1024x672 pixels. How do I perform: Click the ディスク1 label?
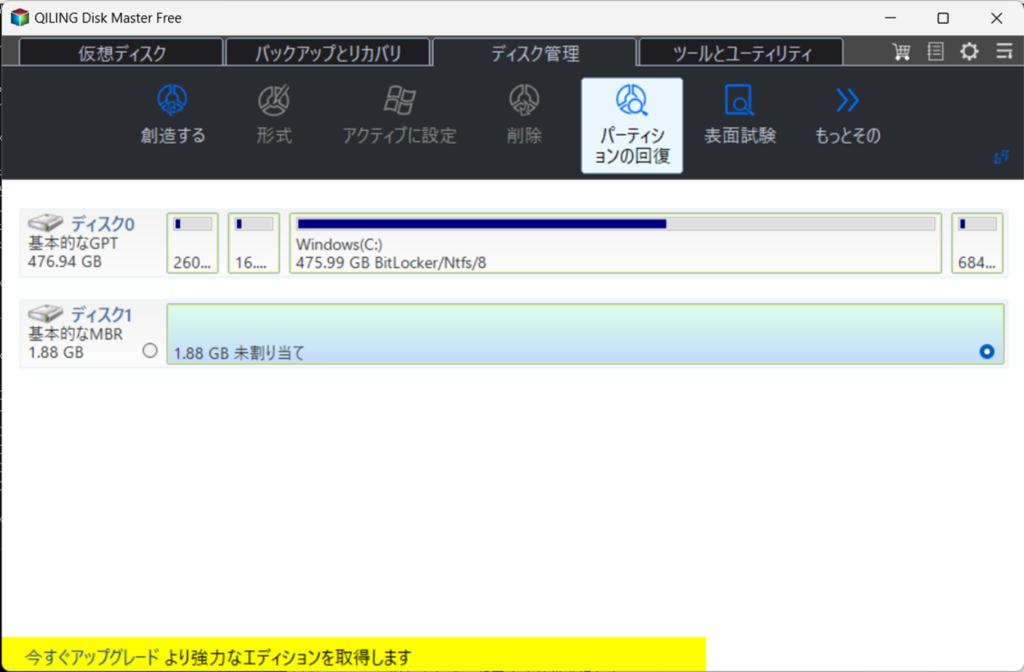click(101, 315)
